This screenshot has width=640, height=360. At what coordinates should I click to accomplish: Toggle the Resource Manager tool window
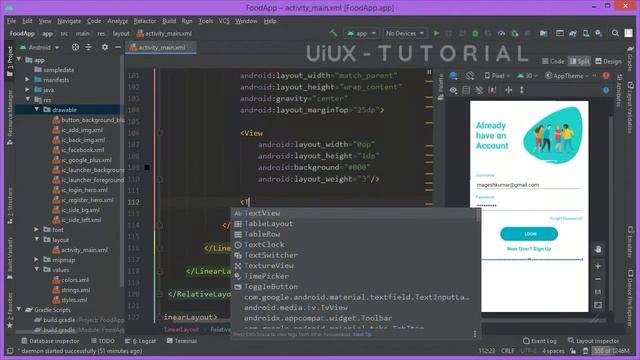[x=10, y=118]
